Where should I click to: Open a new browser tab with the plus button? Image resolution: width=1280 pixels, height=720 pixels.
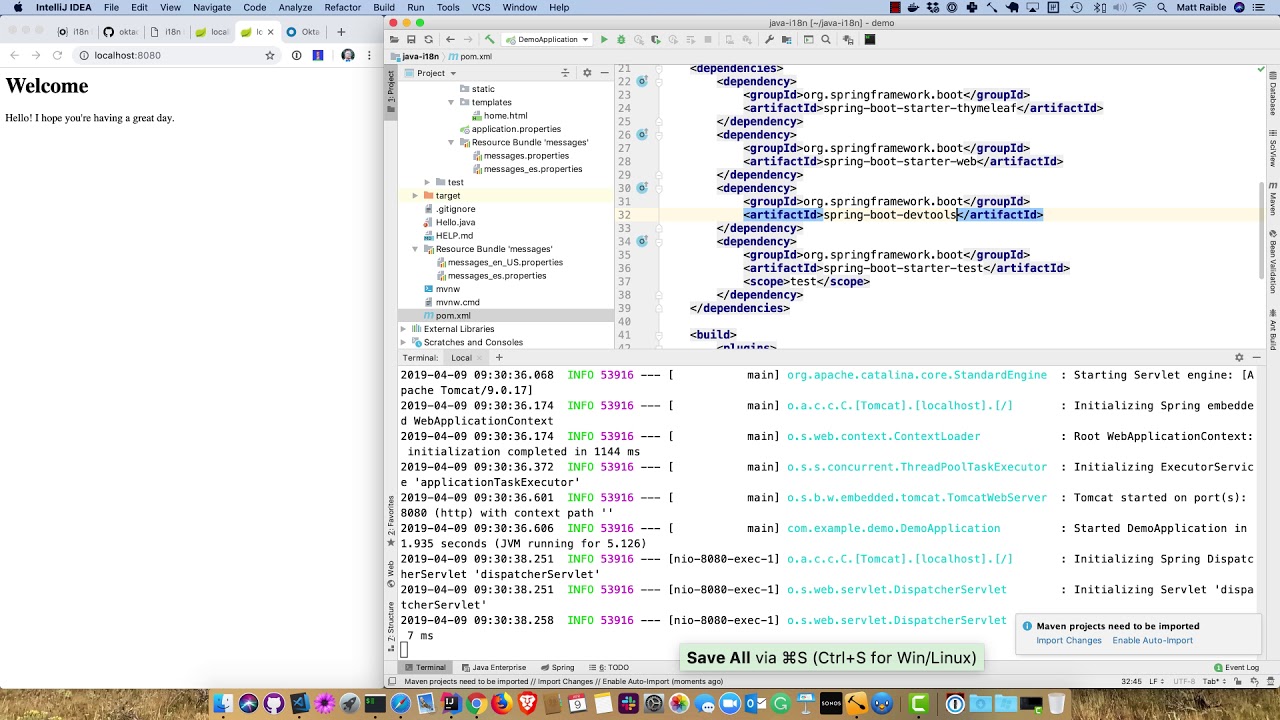[x=341, y=32]
